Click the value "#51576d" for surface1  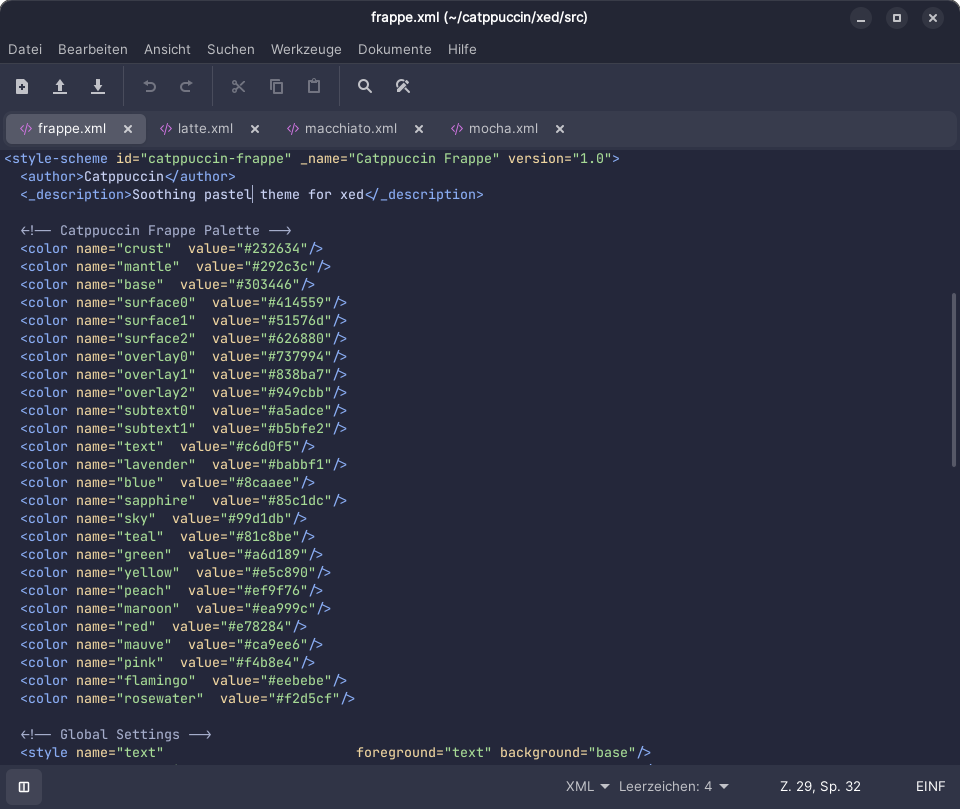tap(296, 321)
